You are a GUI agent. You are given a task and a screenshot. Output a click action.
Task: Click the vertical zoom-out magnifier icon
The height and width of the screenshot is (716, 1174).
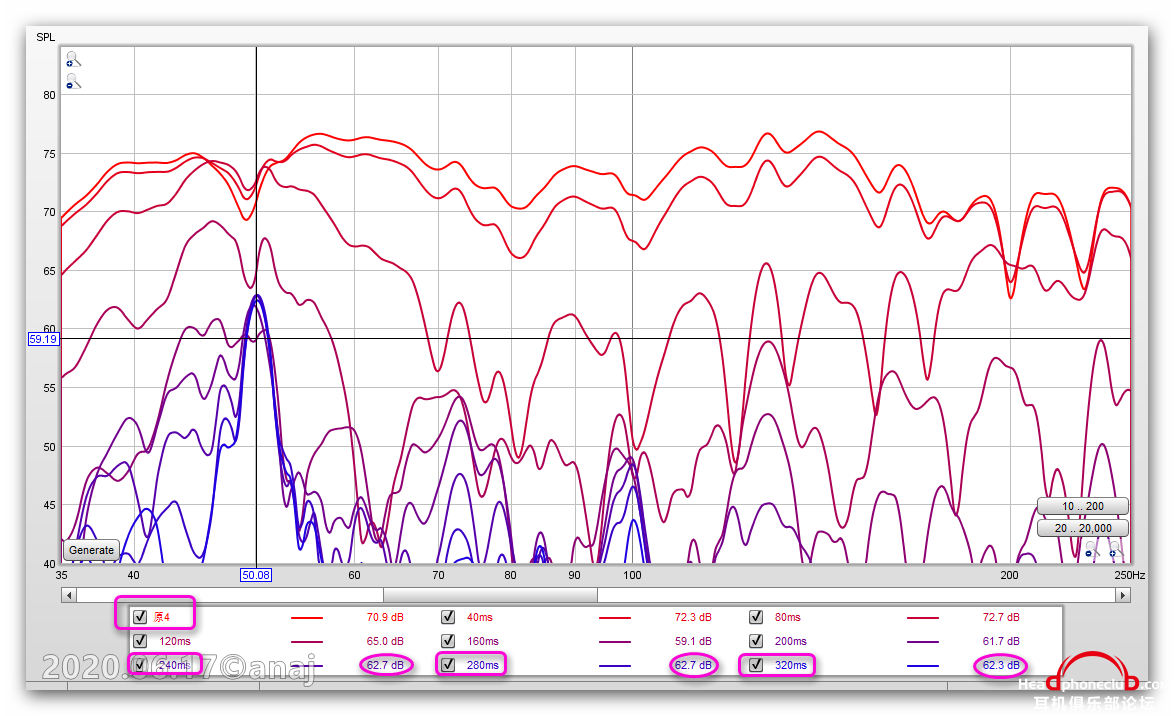(73, 82)
